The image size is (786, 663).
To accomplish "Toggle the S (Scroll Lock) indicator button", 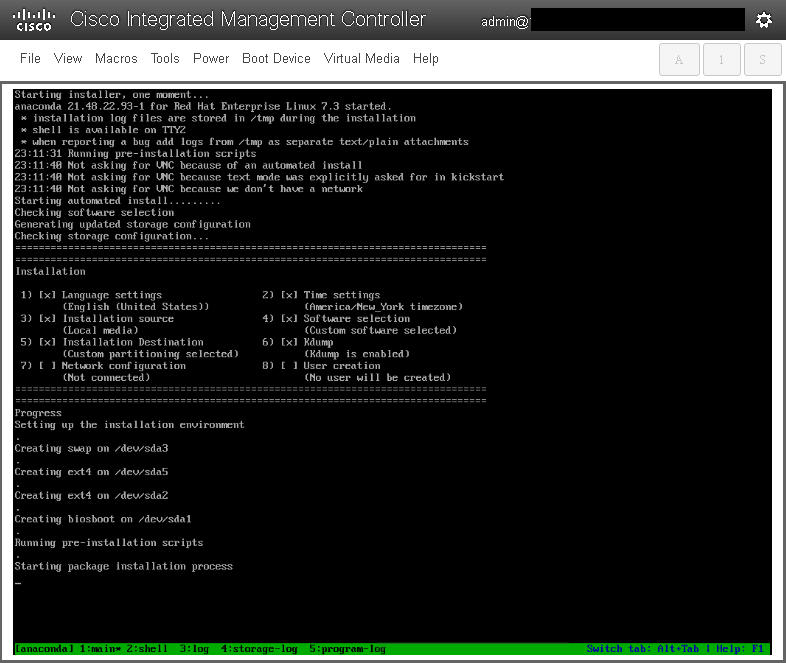I will (x=762, y=60).
